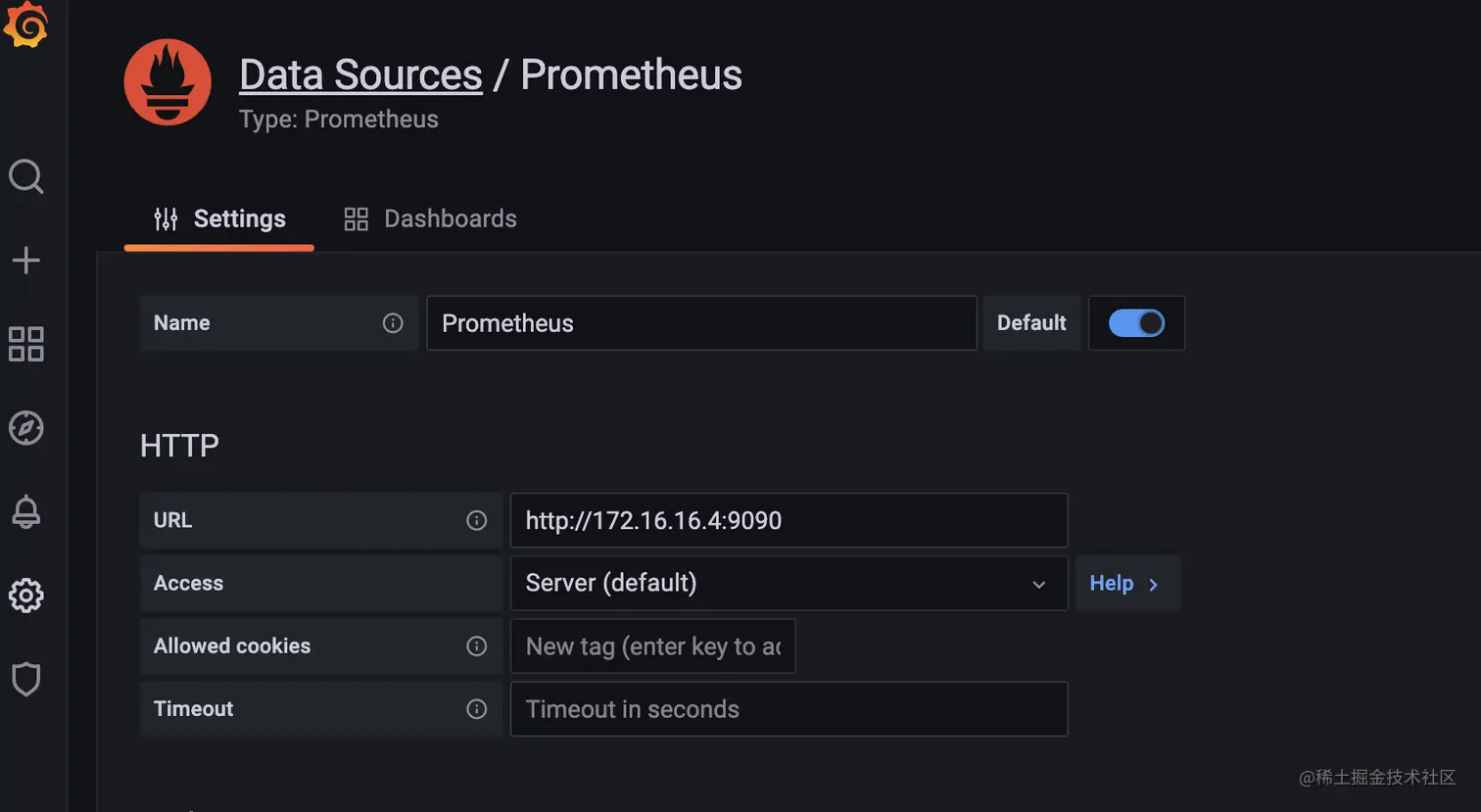Click inside the Timeout in seconds field
Screen dimensions: 1481x812
point(788,708)
